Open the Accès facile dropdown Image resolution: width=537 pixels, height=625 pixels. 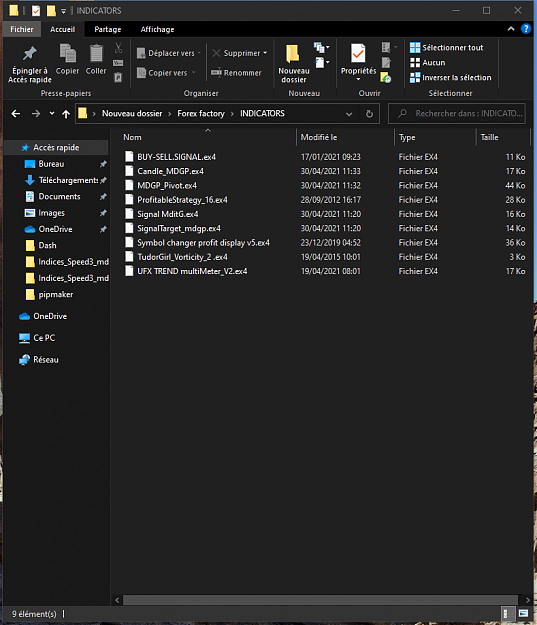[x=322, y=62]
